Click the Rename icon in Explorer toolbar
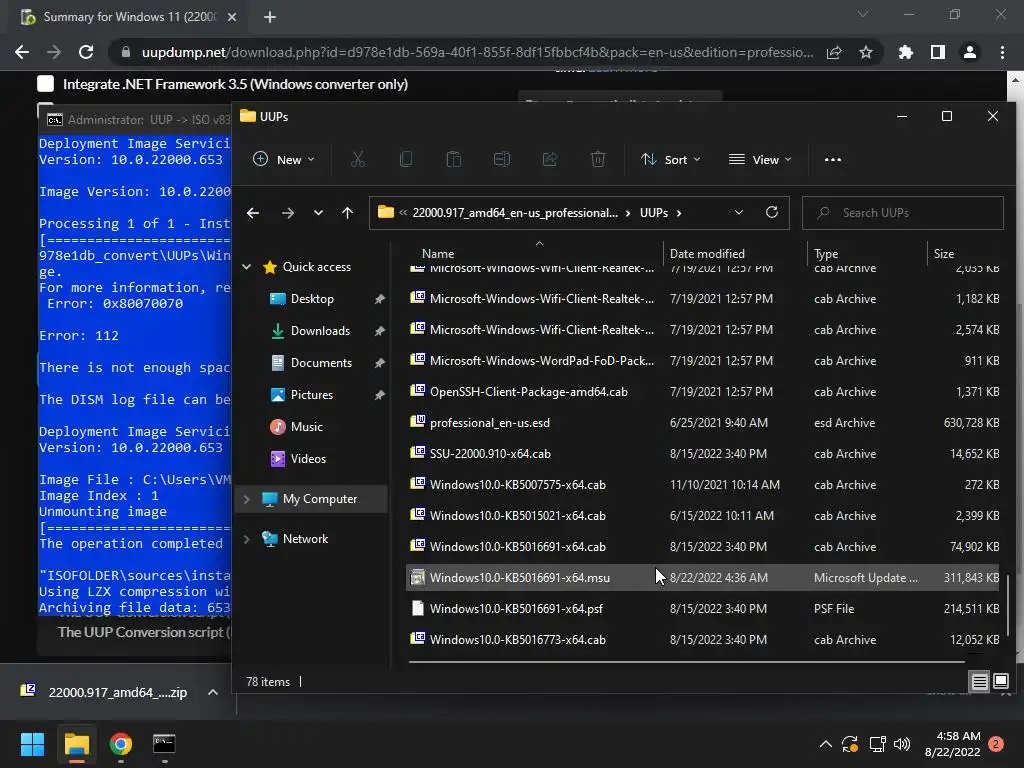1024x768 pixels. [x=502, y=159]
